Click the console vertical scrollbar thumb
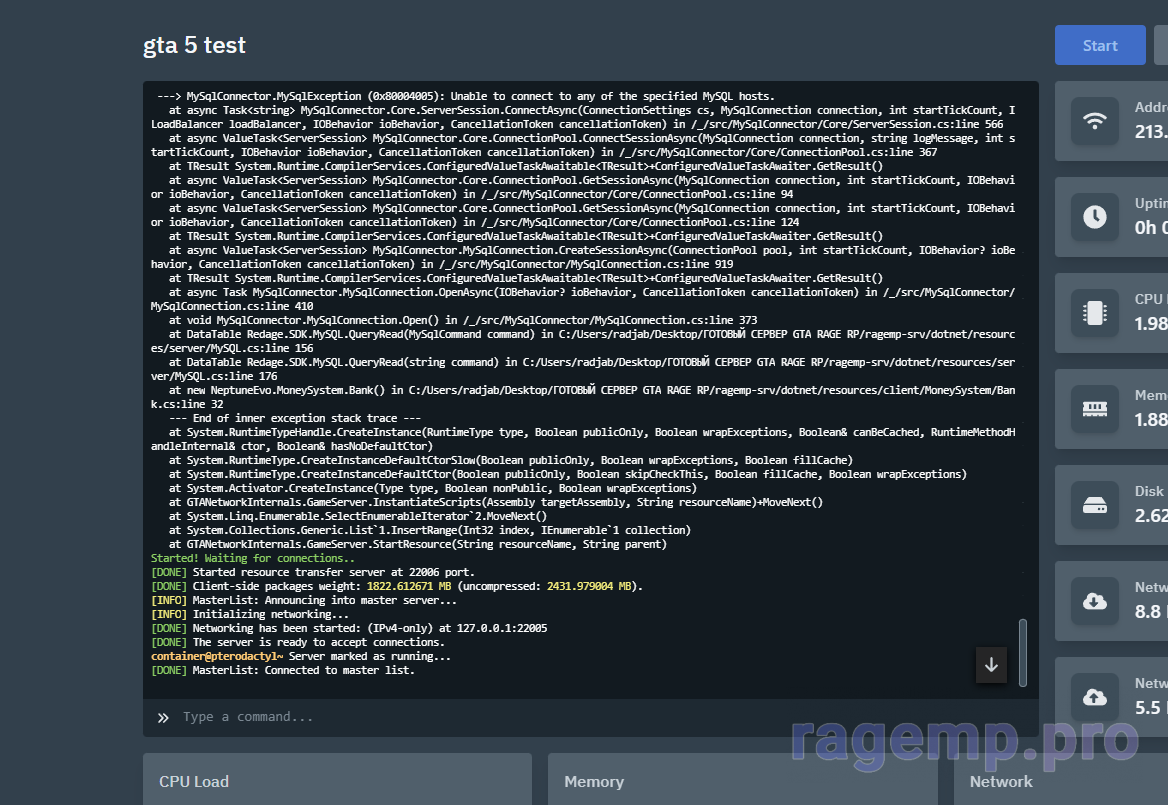Image resolution: width=1168 pixels, height=805 pixels. [x=1023, y=652]
